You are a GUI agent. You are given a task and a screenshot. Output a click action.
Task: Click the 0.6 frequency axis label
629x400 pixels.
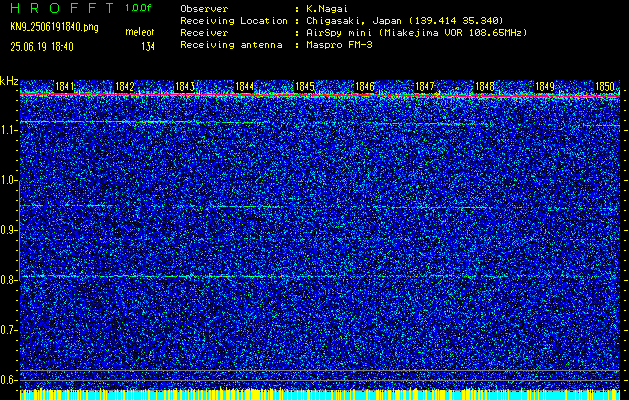[9, 380]
